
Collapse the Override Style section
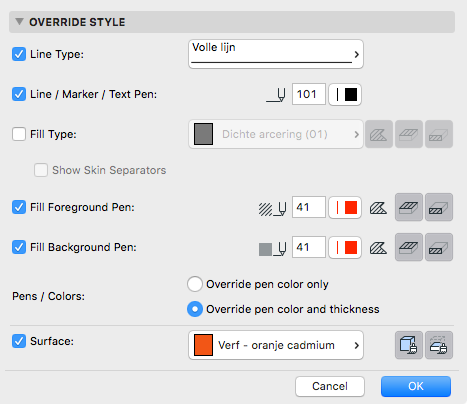tap(19, 22)
